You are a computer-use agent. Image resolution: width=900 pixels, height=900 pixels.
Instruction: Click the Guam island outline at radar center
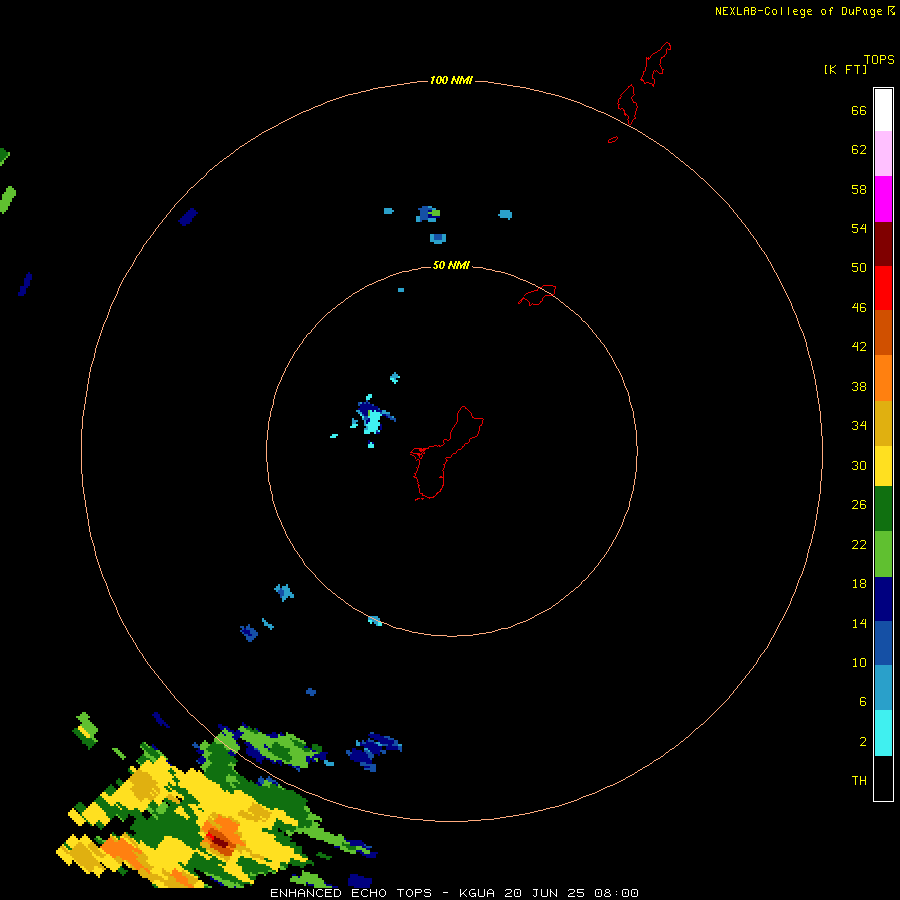tap(447, 453)
